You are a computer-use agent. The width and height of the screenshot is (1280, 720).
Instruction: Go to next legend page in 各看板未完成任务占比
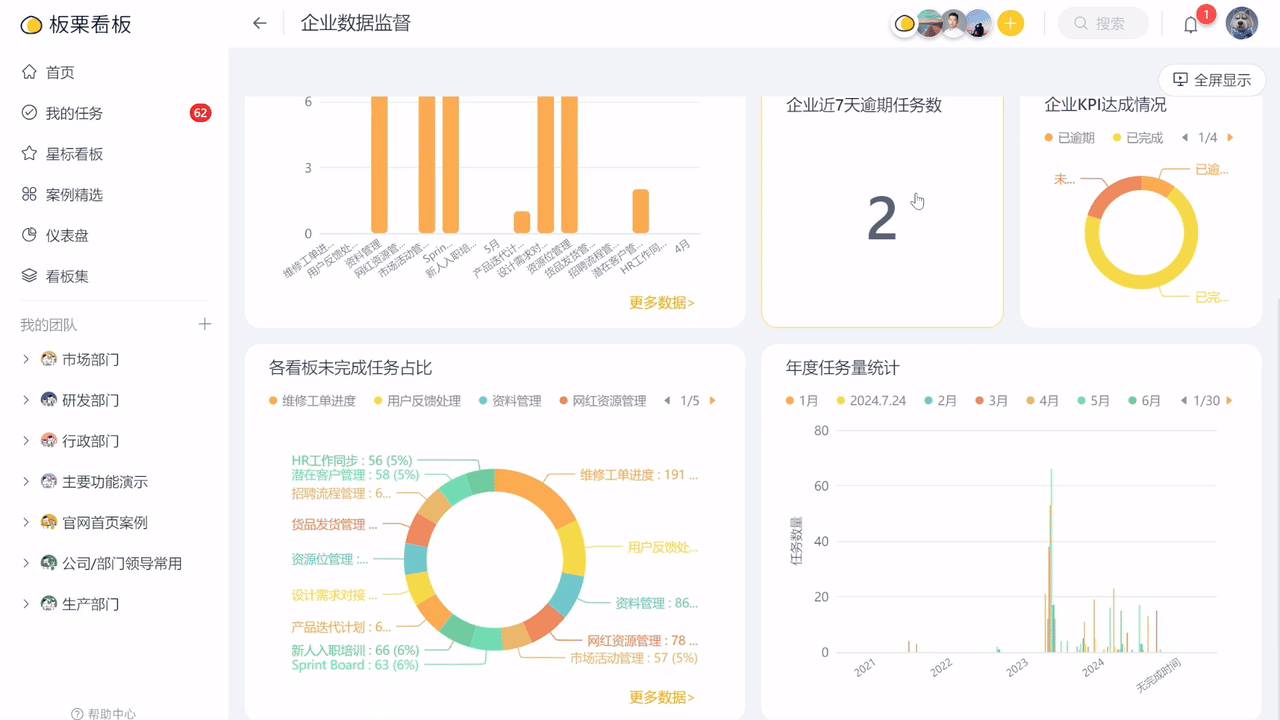point(713,401)
